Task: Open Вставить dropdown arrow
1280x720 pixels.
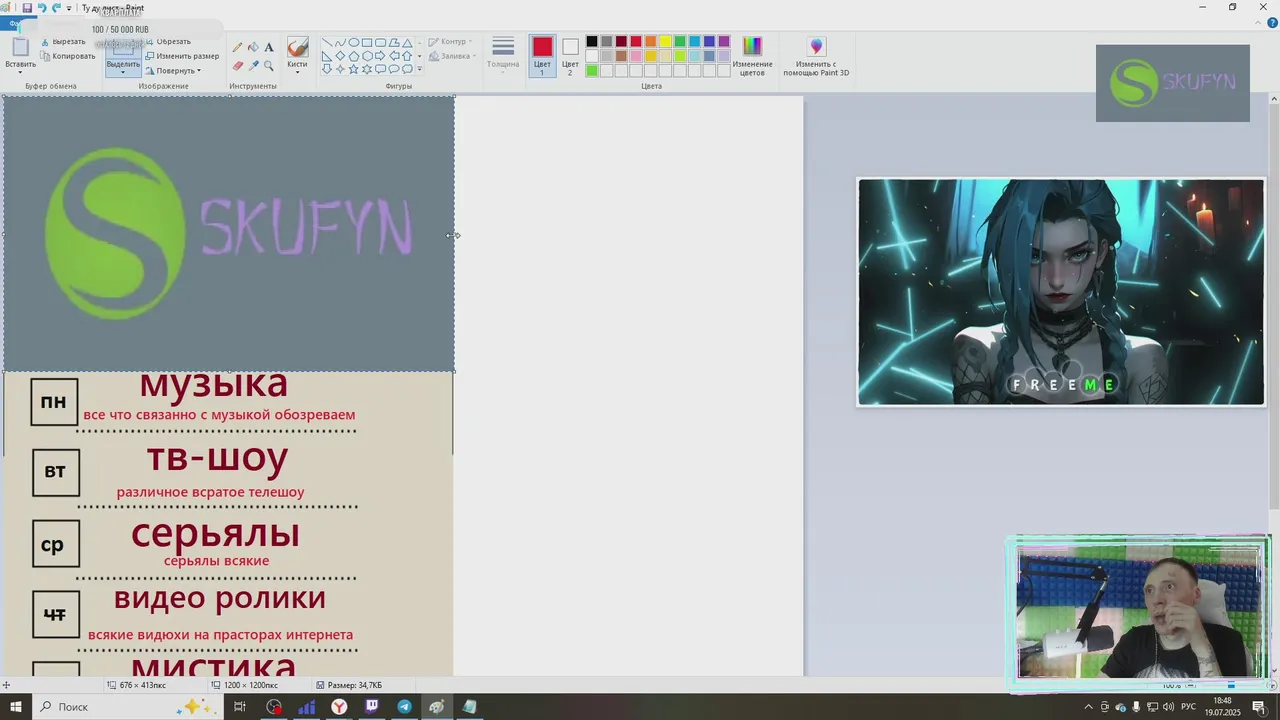Action: pyautogui.click(x=20, y=71)
